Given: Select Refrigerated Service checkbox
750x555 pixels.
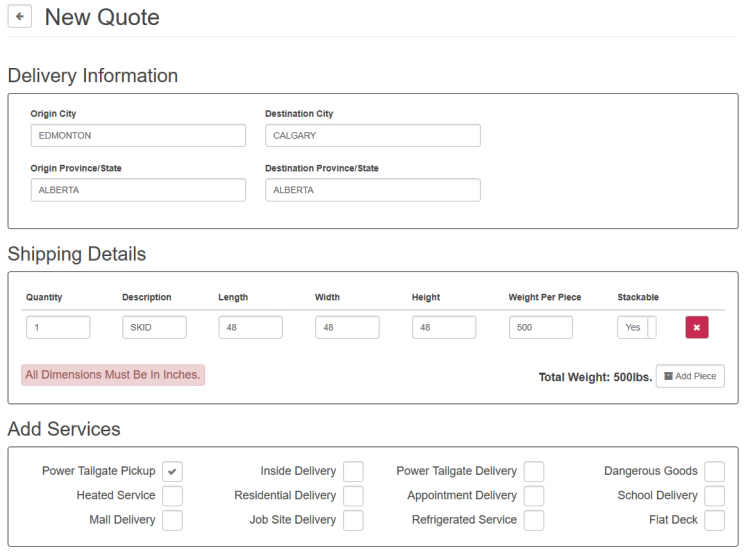Looking at the screenshot, I should 534,520.
